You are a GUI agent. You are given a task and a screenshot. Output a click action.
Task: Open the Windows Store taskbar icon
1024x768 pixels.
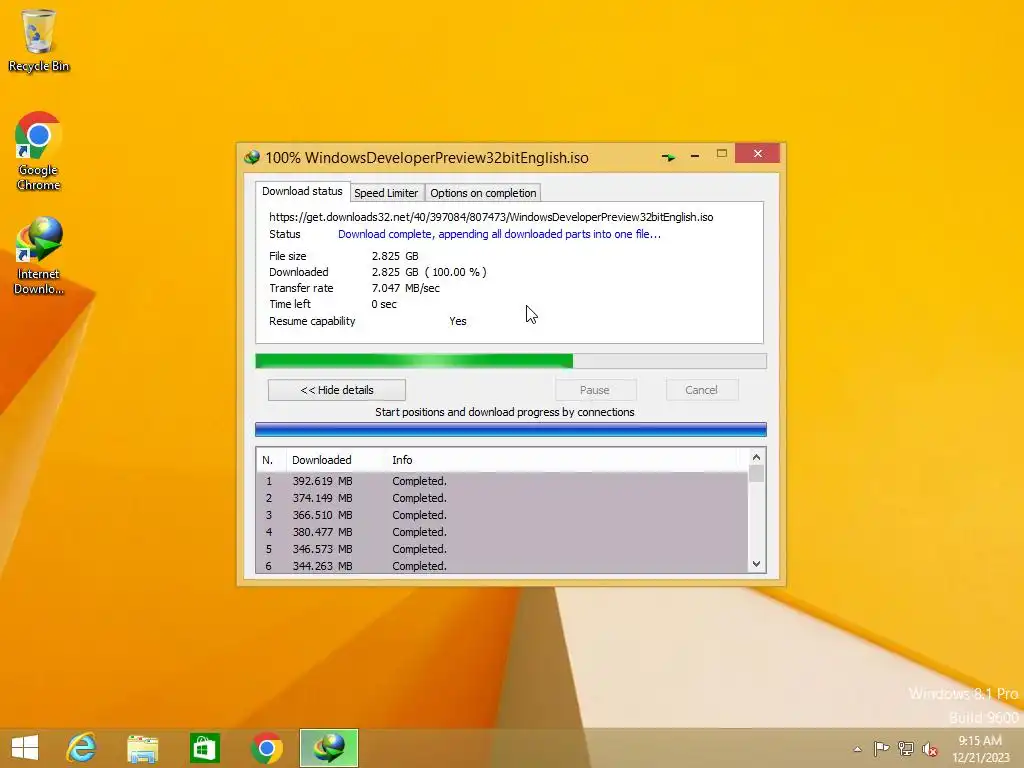(x=204, y=748)
